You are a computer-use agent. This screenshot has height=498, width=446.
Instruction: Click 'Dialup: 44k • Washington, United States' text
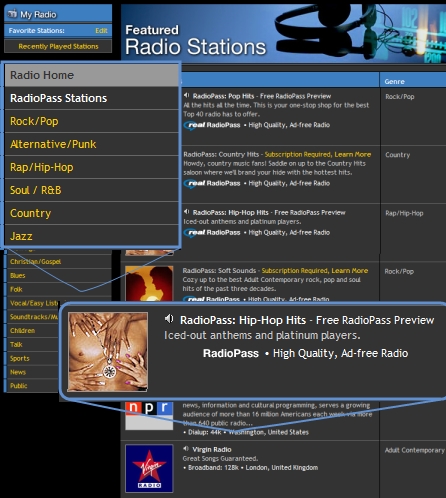246,432
